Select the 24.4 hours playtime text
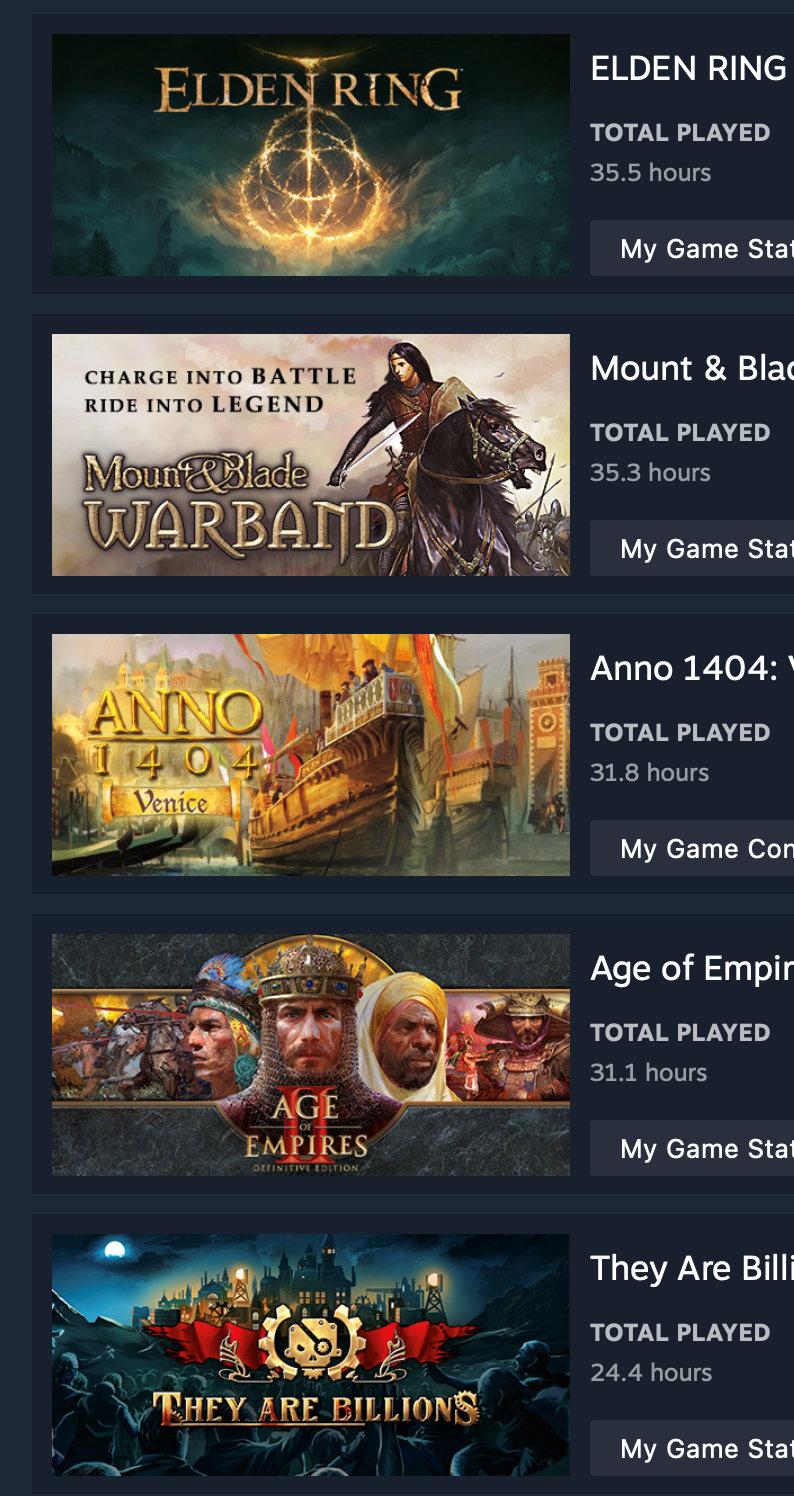Viewport: 794px width, 1496px height. [651, 1373]
